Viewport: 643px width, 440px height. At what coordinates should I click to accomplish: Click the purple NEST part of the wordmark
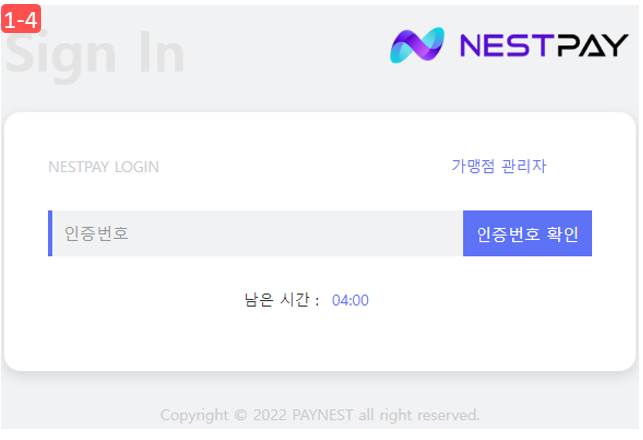pyautogui.click(x=504, y=45)
